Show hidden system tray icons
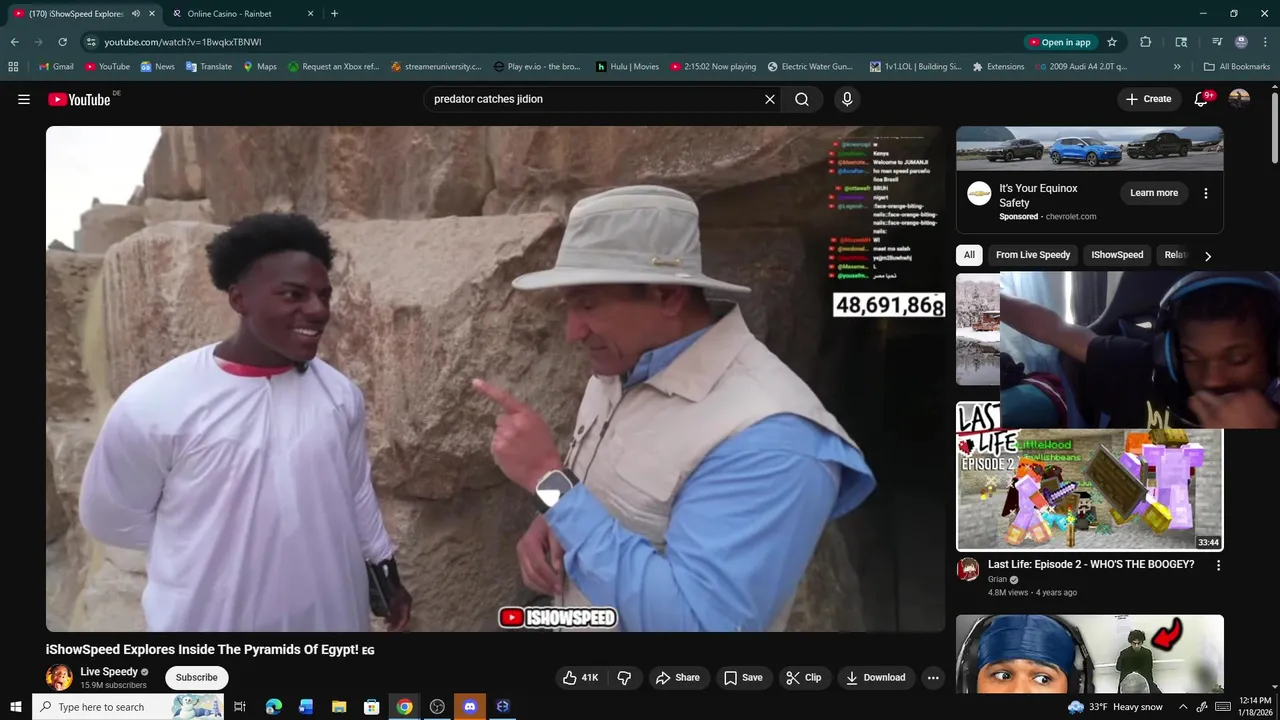Image resolution: width=1280 pixels, height=720 pixels. (x=1183, y=707)
